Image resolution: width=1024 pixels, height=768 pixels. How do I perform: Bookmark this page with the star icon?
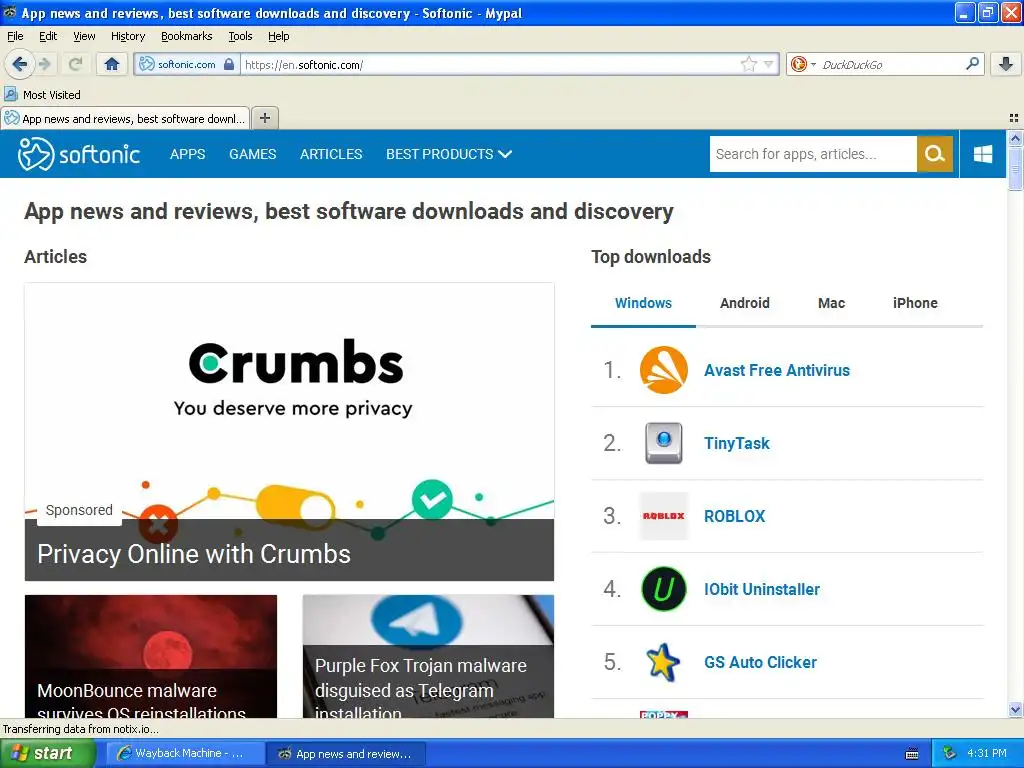(748, 64)
